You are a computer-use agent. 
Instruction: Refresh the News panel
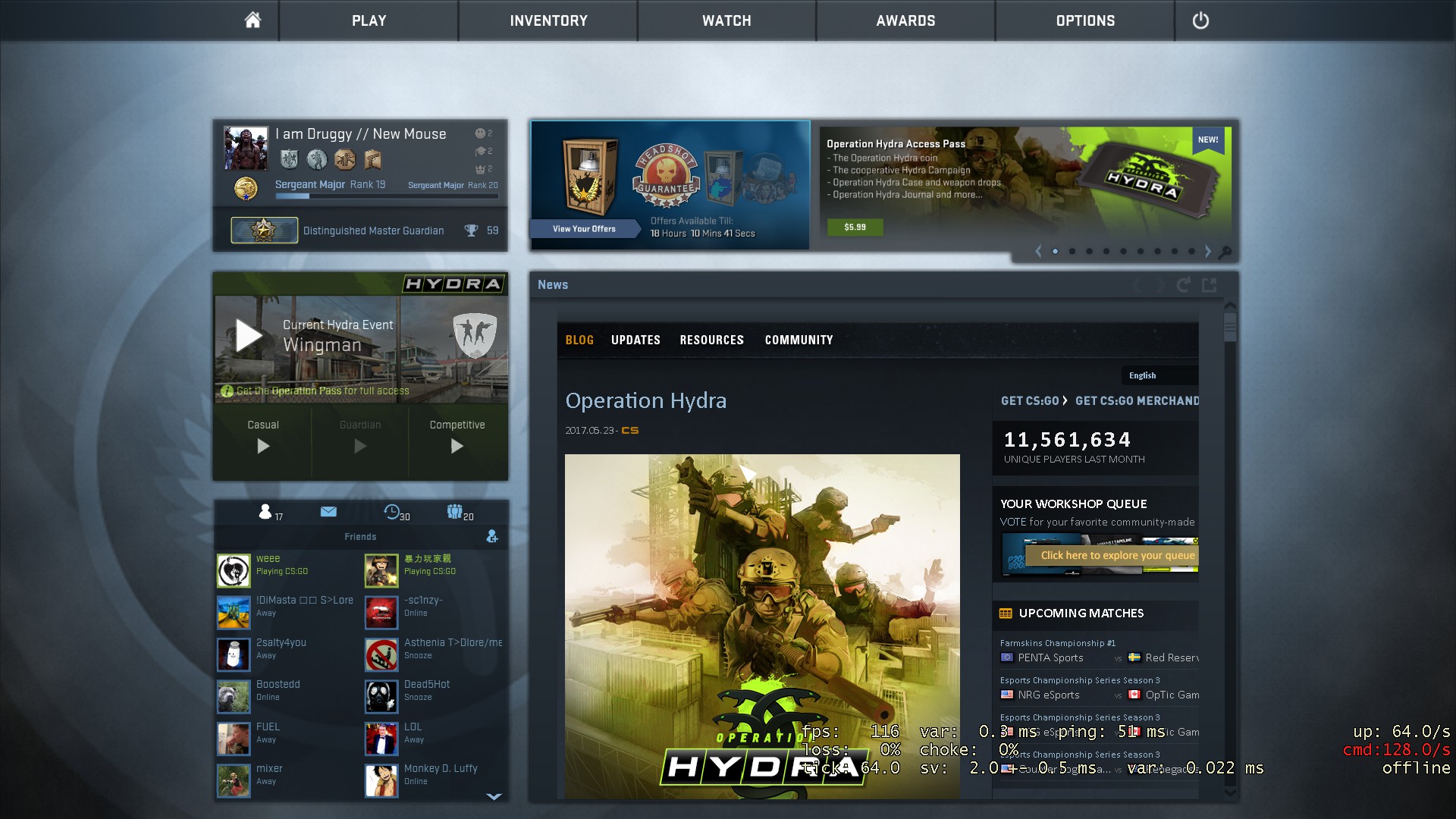click(x=1183, y=285)
